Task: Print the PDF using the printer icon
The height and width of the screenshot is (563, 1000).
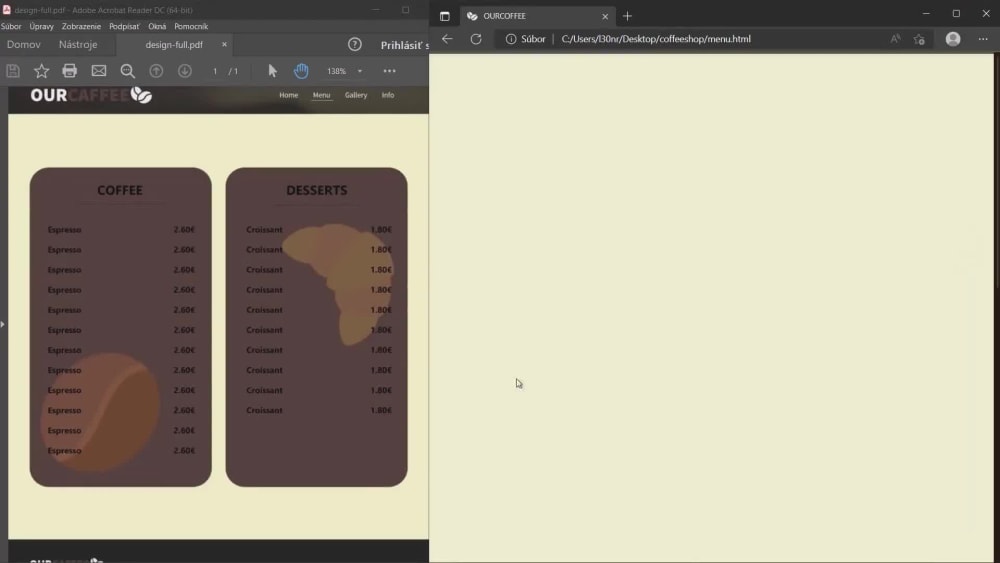Action: tap(70, 71)
